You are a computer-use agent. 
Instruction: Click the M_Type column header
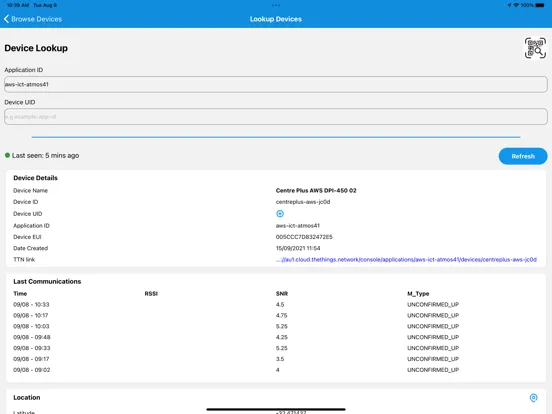418,294
